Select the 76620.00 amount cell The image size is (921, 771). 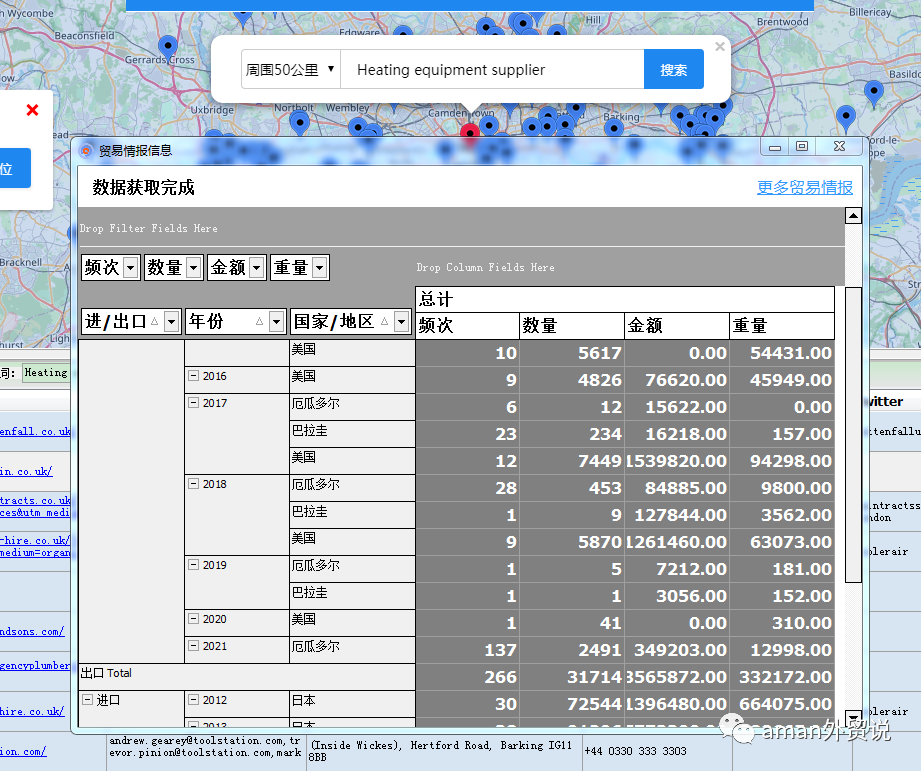click(x=677, y=380)
